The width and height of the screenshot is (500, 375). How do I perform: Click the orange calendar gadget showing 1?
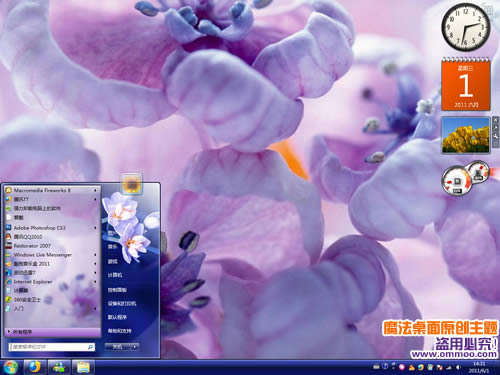(x=466, y=84)
